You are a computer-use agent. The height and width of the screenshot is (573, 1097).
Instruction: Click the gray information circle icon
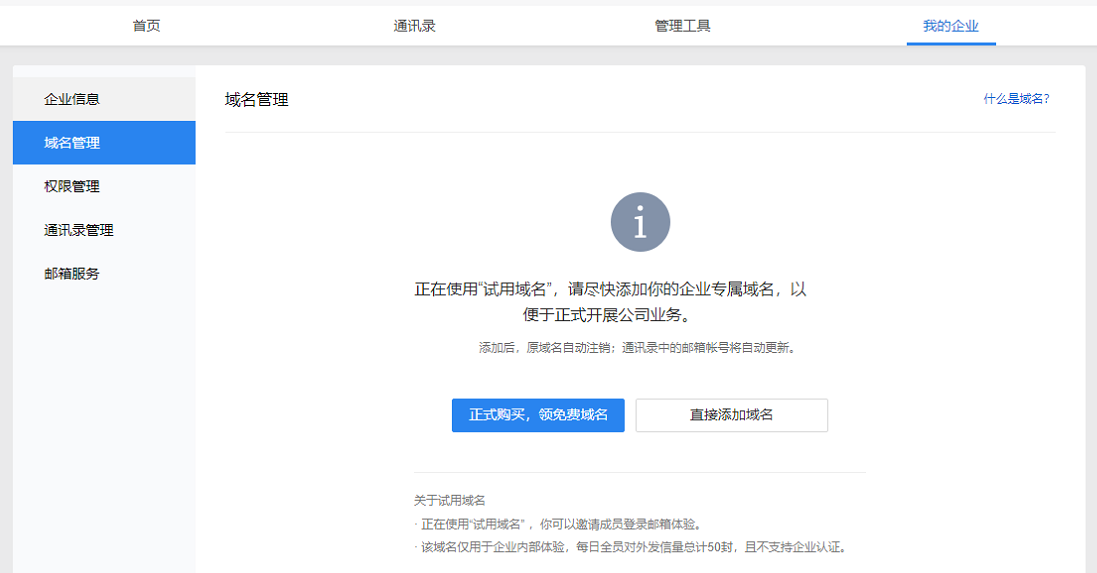click(640, 222)
